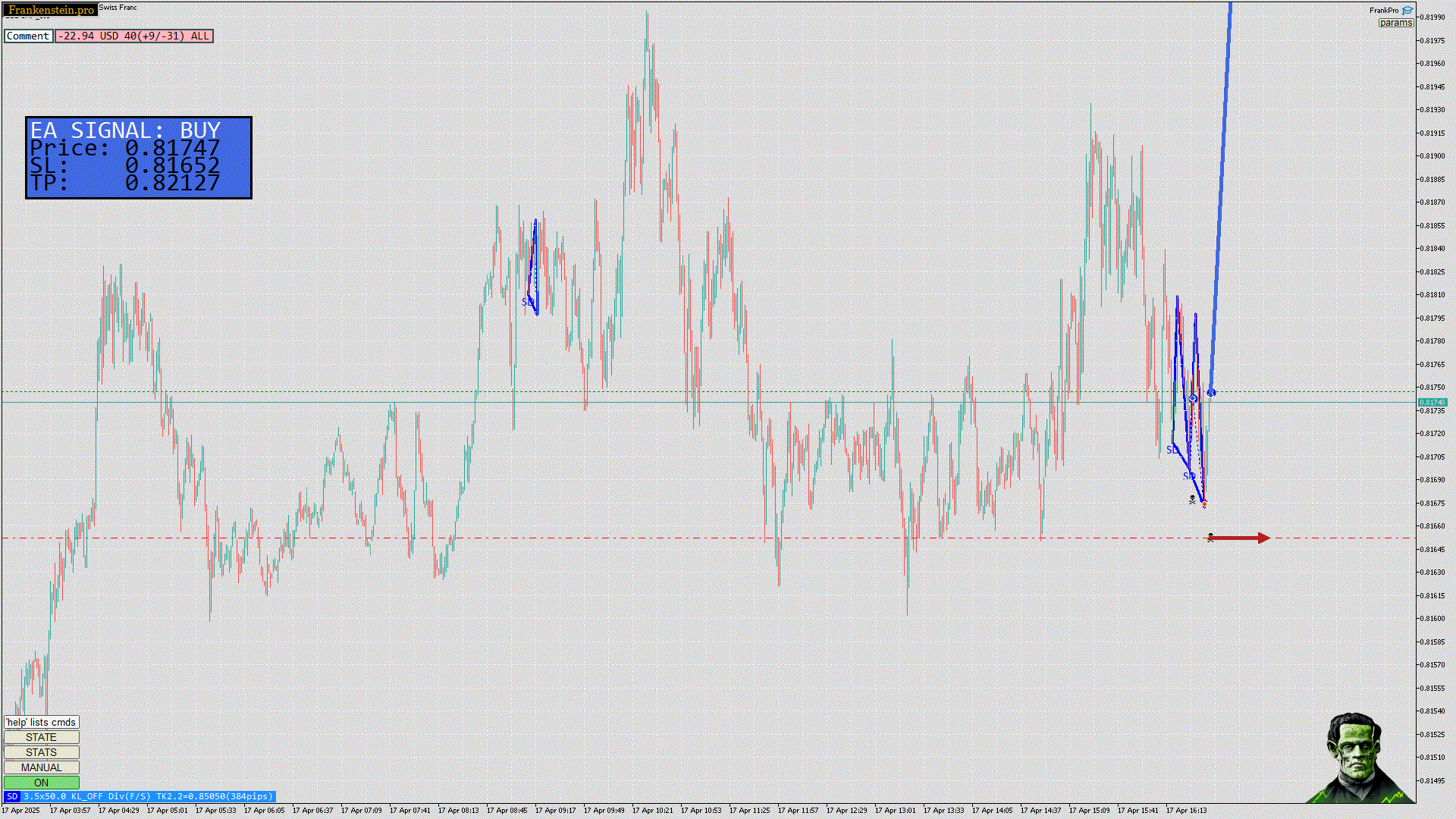The height and width of the screenshot is (819, 1456).
Task: Toggle MANUAL trading mode
Action: 41,767
